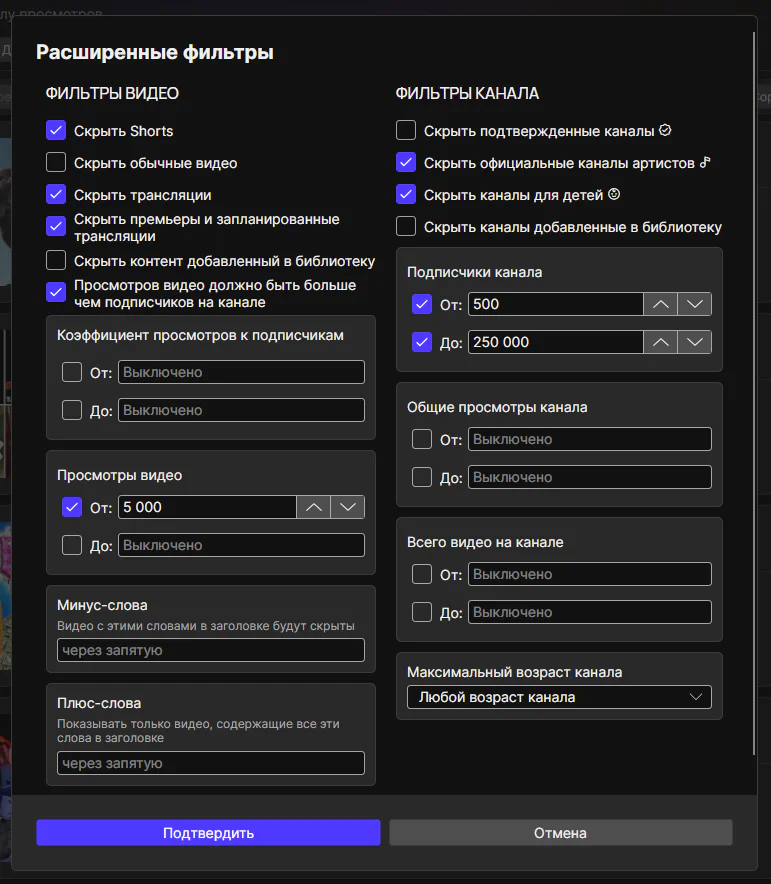The width and height of the screenshot is (771, 884).
Task: Uncheck Скрыть трансляции checkbox
Action: point(56,195)
